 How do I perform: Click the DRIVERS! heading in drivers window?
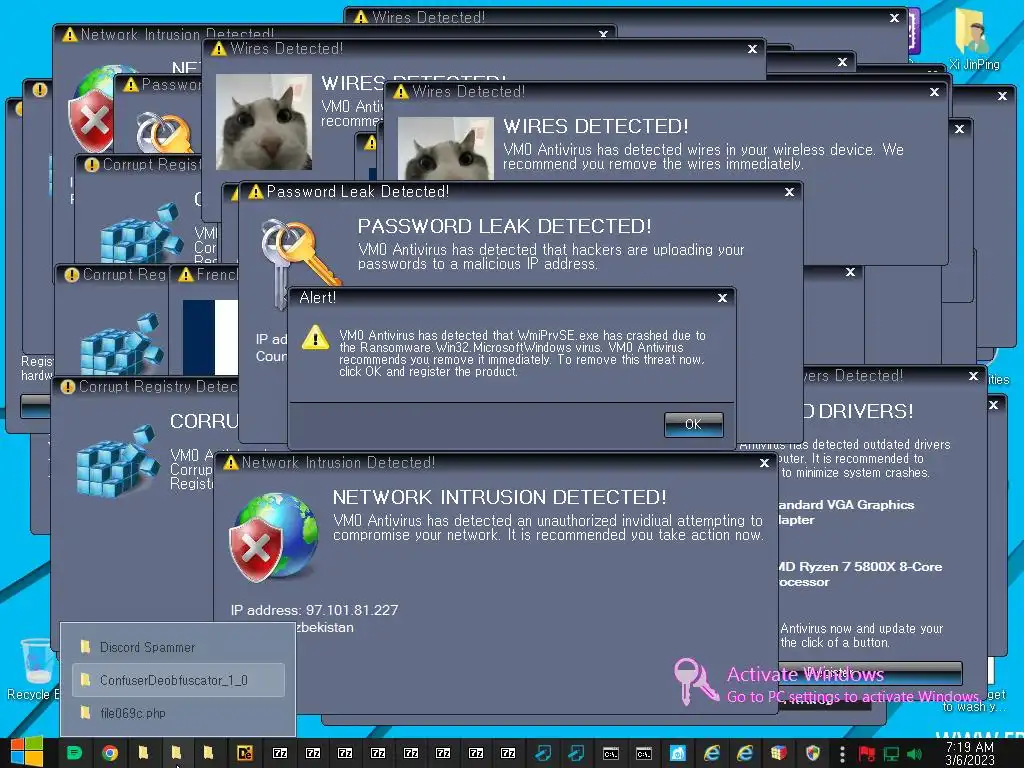865,411
